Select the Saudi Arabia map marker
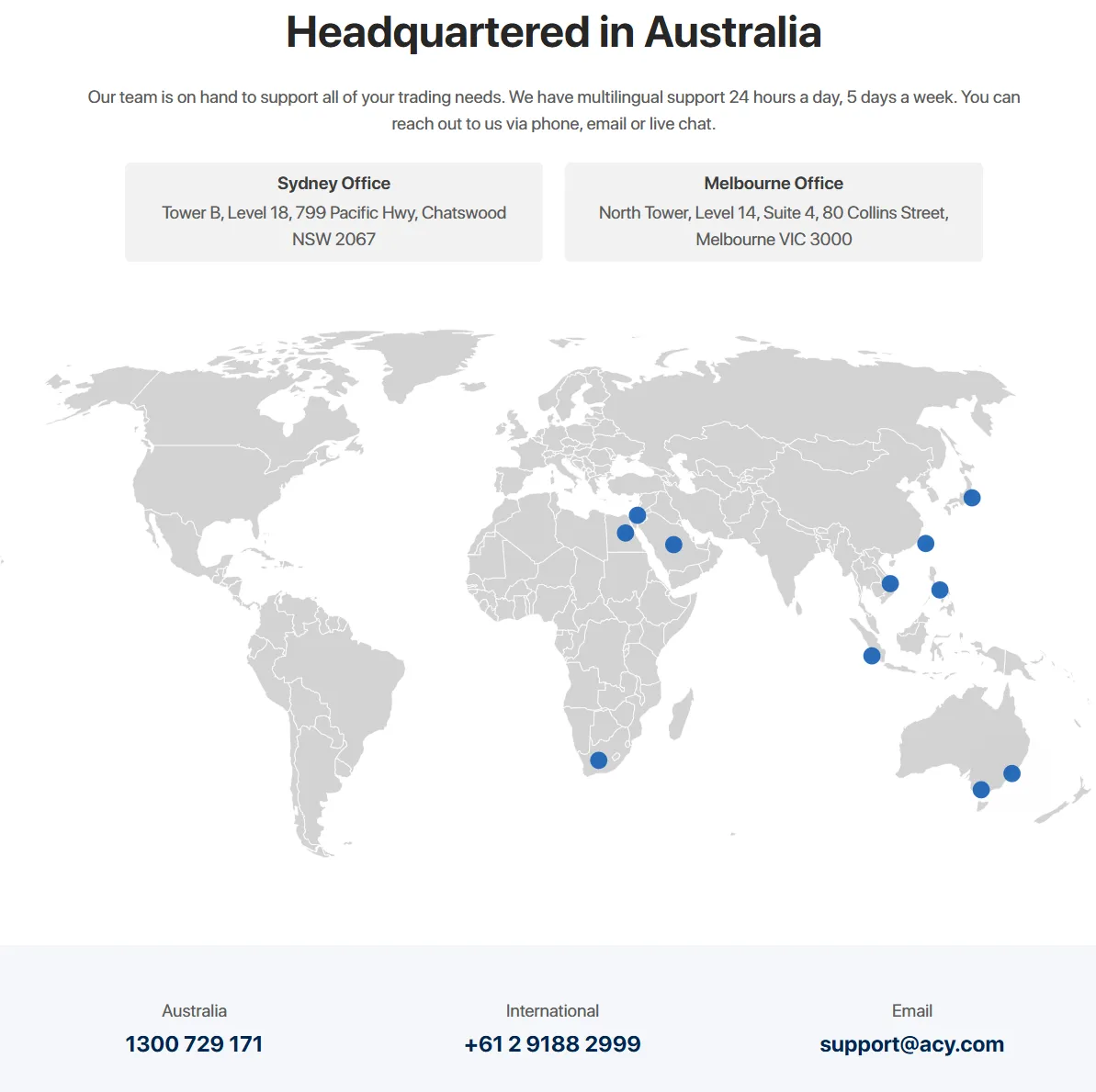 point(672,545)
